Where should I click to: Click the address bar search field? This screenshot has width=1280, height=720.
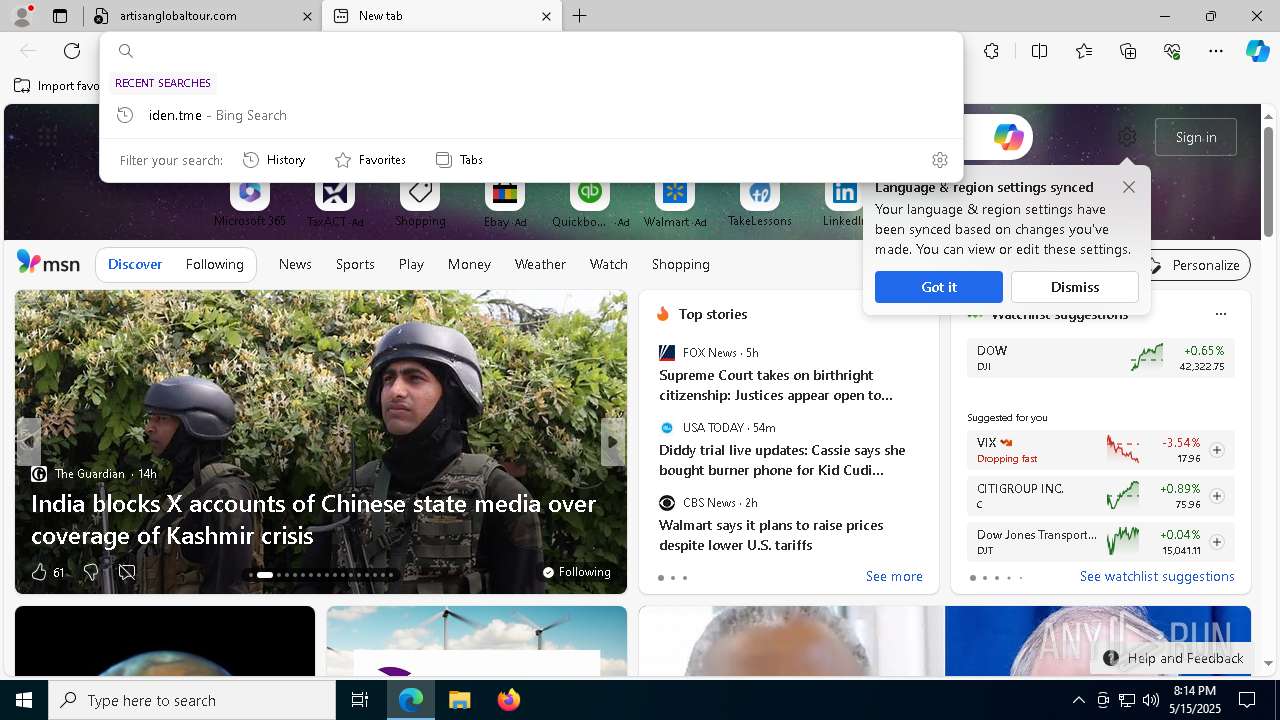[531, 51]
